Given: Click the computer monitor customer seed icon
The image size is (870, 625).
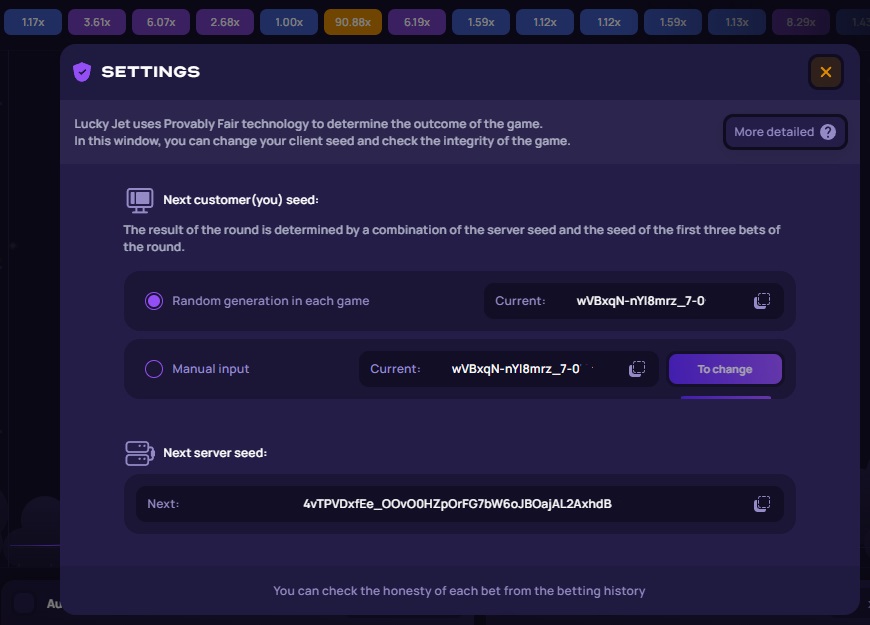Looking at the screenshot, I should coord(139,200).
